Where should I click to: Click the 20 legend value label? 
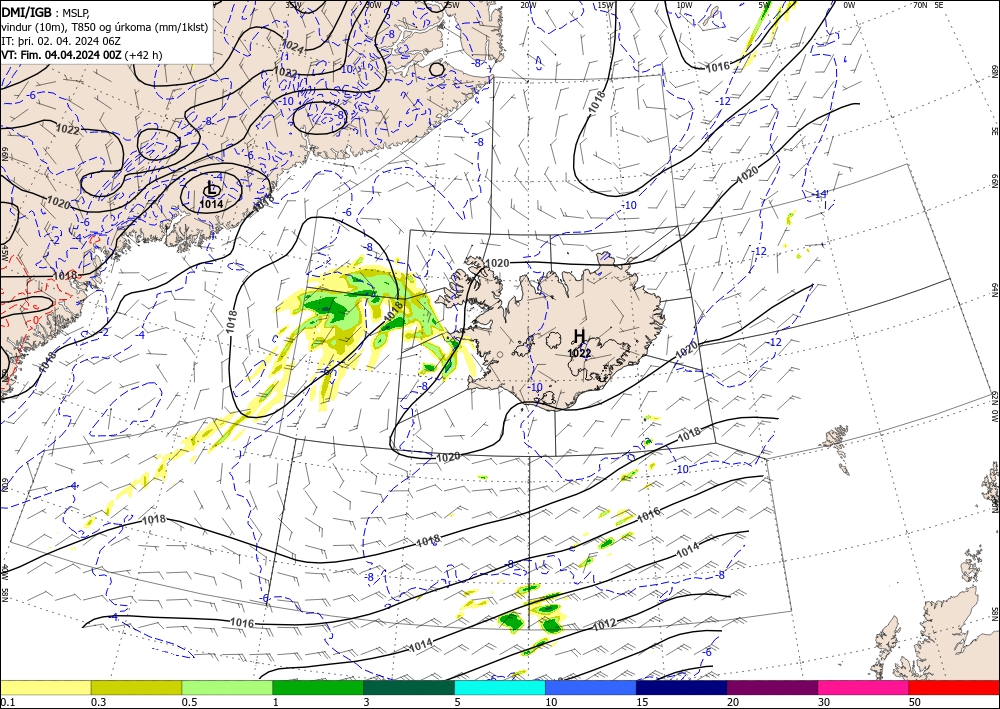click(x=733, y=702)
